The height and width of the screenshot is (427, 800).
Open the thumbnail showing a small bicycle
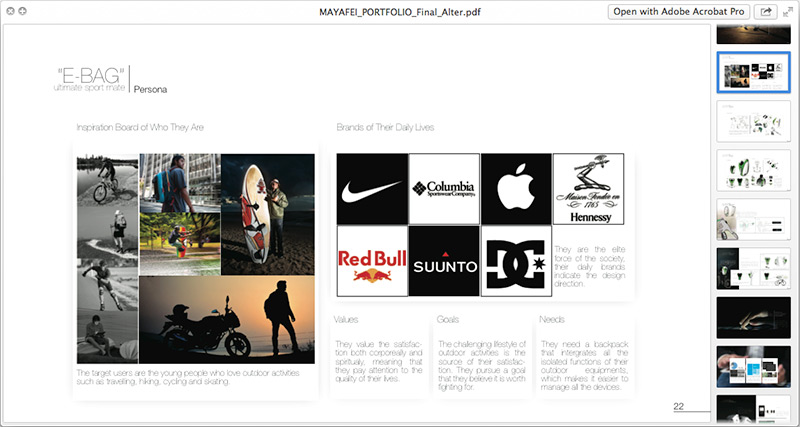coord(753,268)
